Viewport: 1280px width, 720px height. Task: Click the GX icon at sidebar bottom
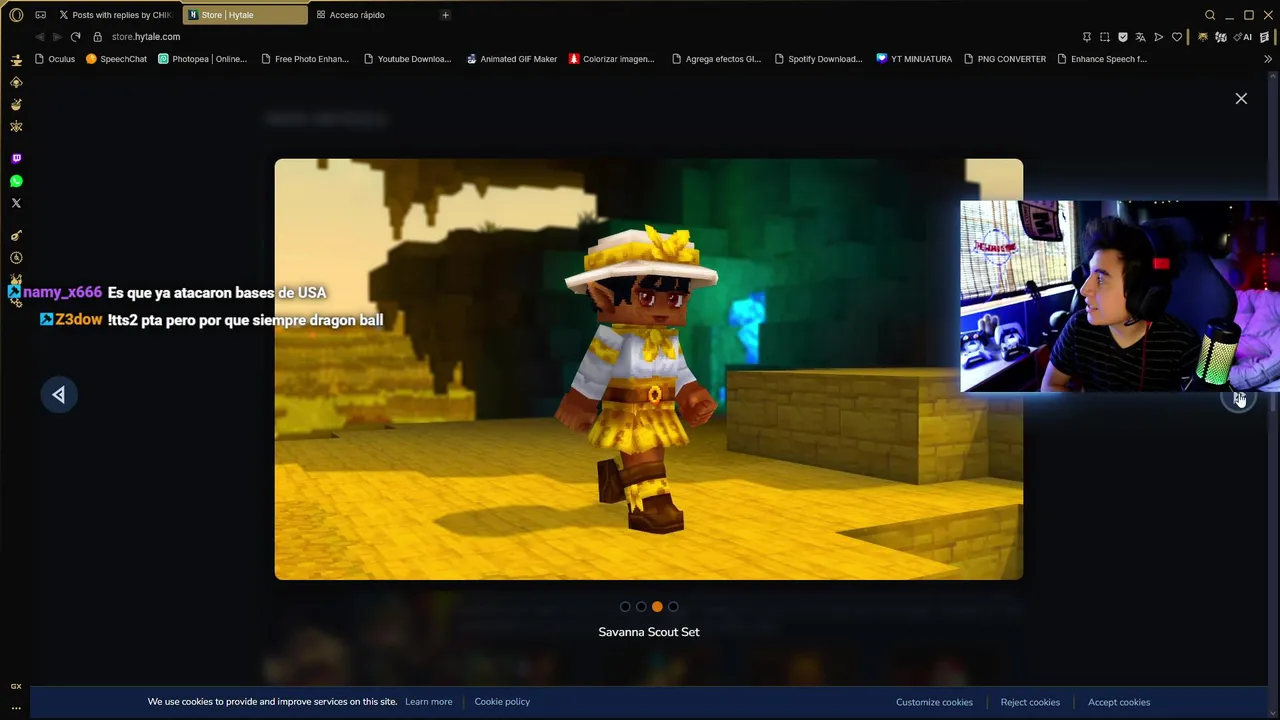(16, 686)
